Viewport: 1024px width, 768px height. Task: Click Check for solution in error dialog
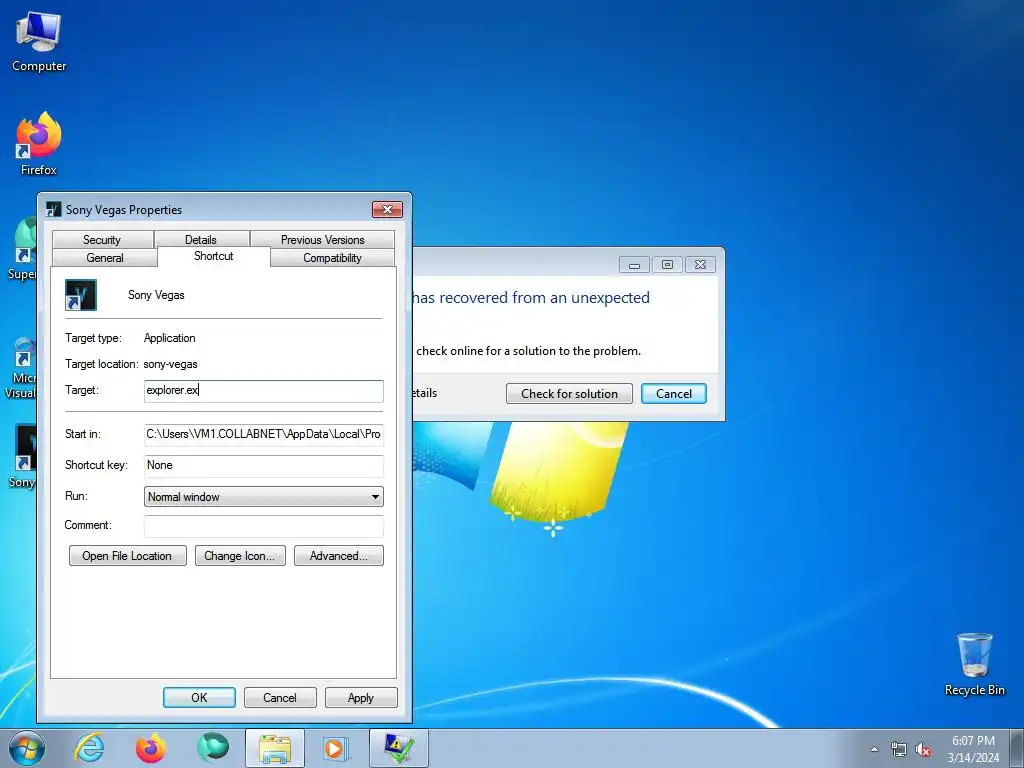[x=569, y=393]
